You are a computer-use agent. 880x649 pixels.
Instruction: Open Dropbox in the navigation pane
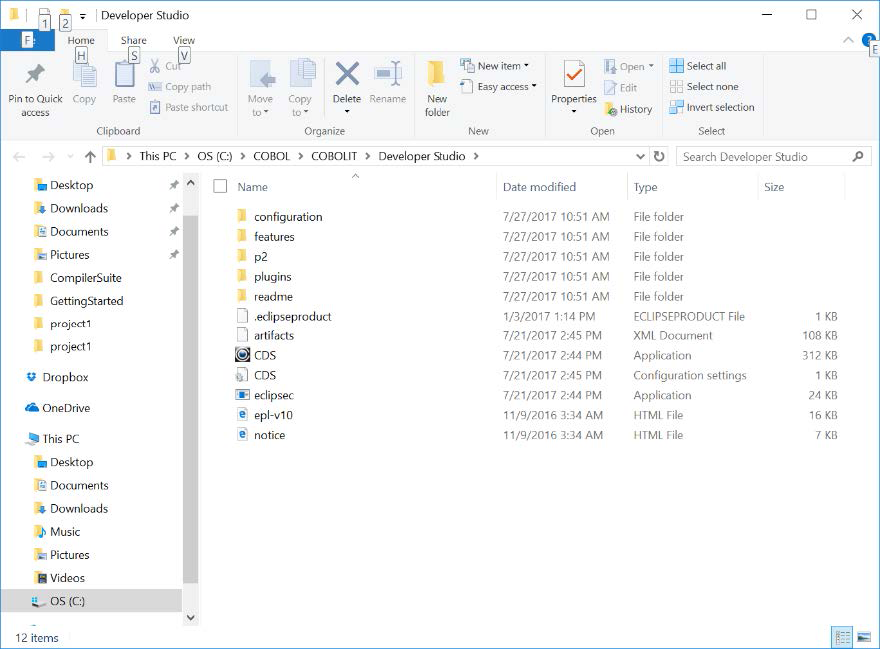pyautogui.click(x=65, y=377)
